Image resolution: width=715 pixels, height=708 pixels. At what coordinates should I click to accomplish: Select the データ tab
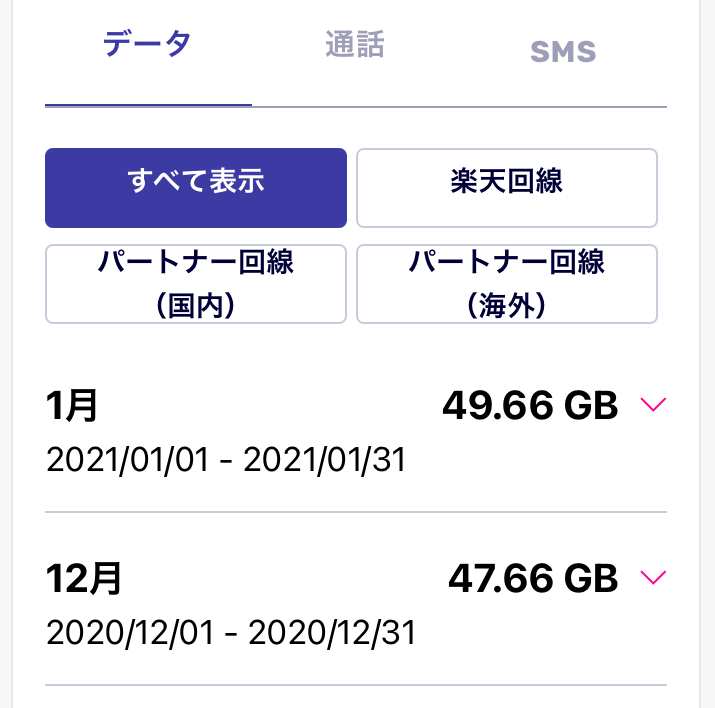click(147, 44)
